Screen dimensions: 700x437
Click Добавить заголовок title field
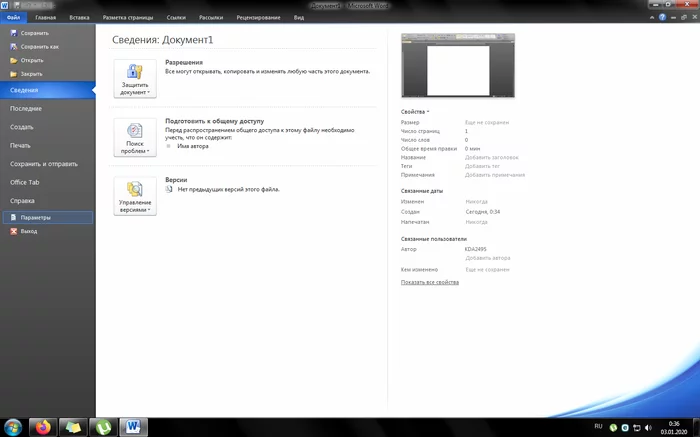click(x=492, y=157)
